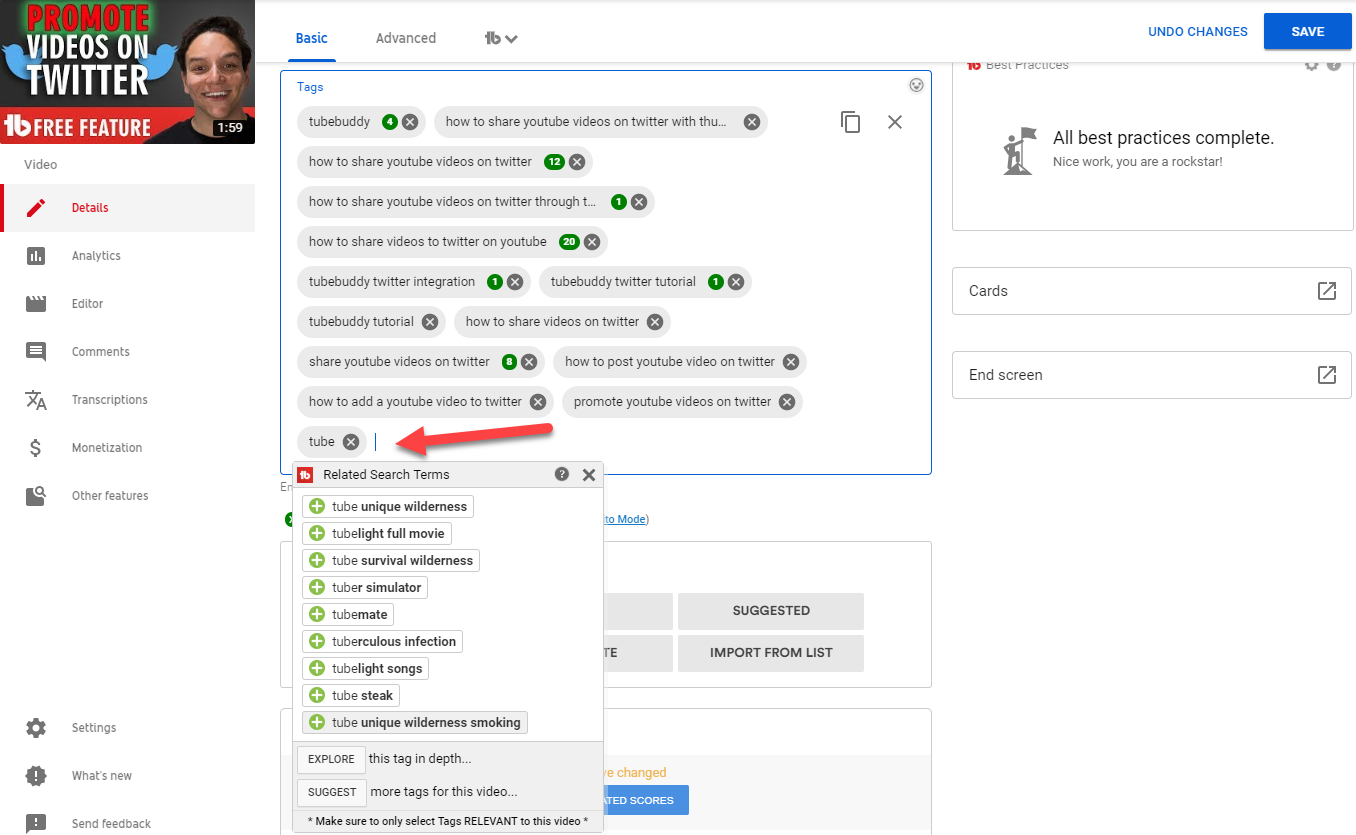
Task: Open the video thumbnail preview
Action: pyautogui.click(x=127, y=72)
